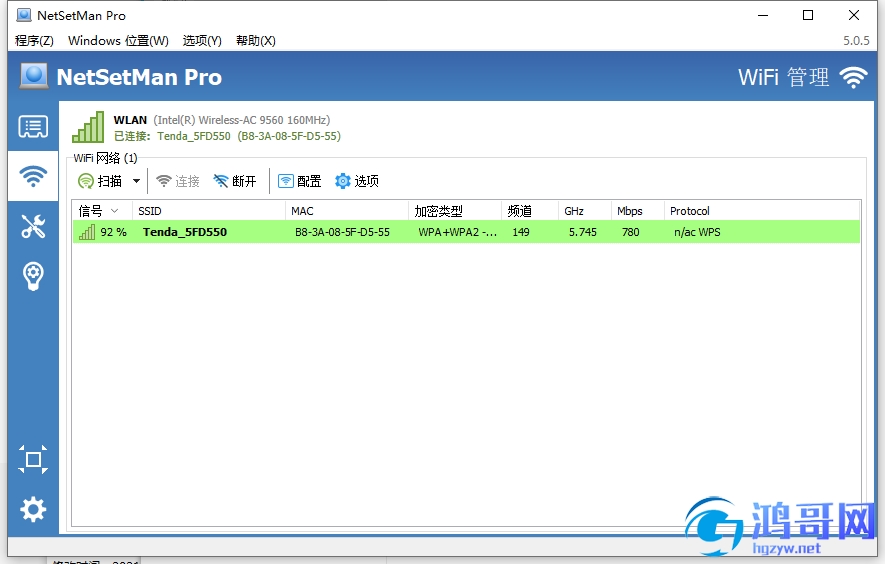
Task: Click the 5.745 GHz value
Action: (582, 232)
